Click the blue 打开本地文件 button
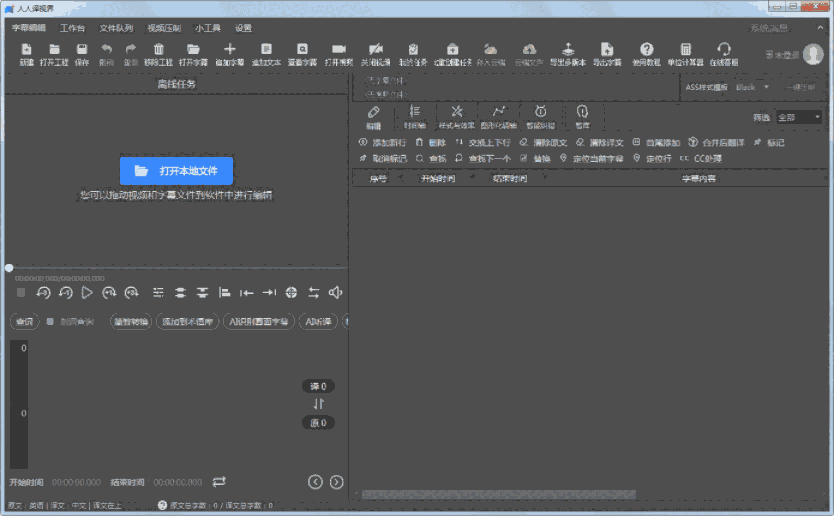Screen dimensions: 834x516 176,171
